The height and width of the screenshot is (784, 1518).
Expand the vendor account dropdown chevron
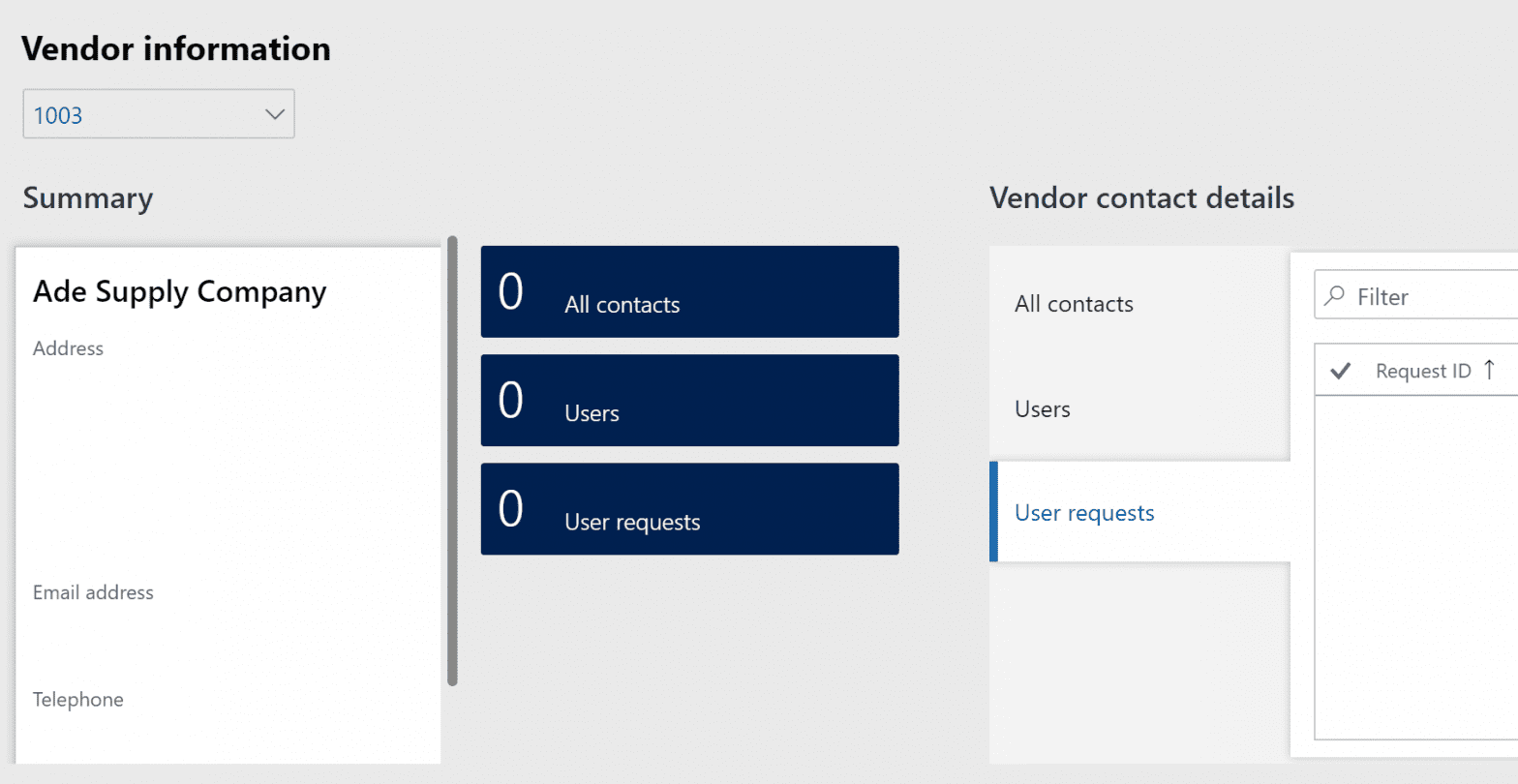coord(274,114)
